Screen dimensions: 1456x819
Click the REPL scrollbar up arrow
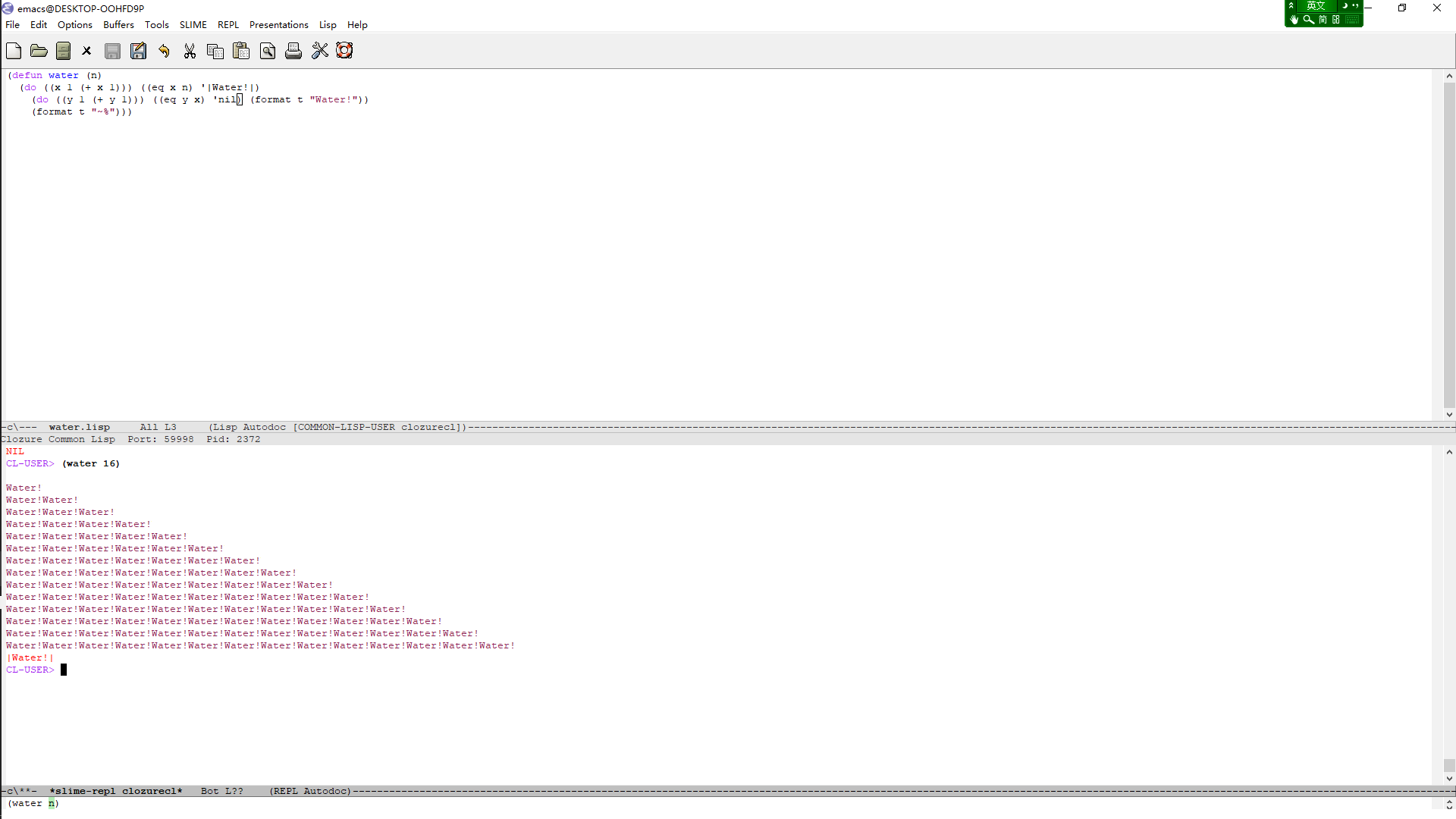[1449, 452]
